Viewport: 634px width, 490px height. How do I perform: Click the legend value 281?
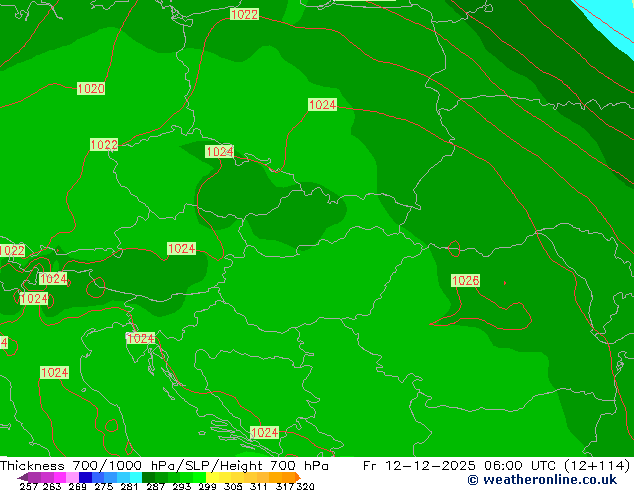pyautogui.click(x=129, y=486)
